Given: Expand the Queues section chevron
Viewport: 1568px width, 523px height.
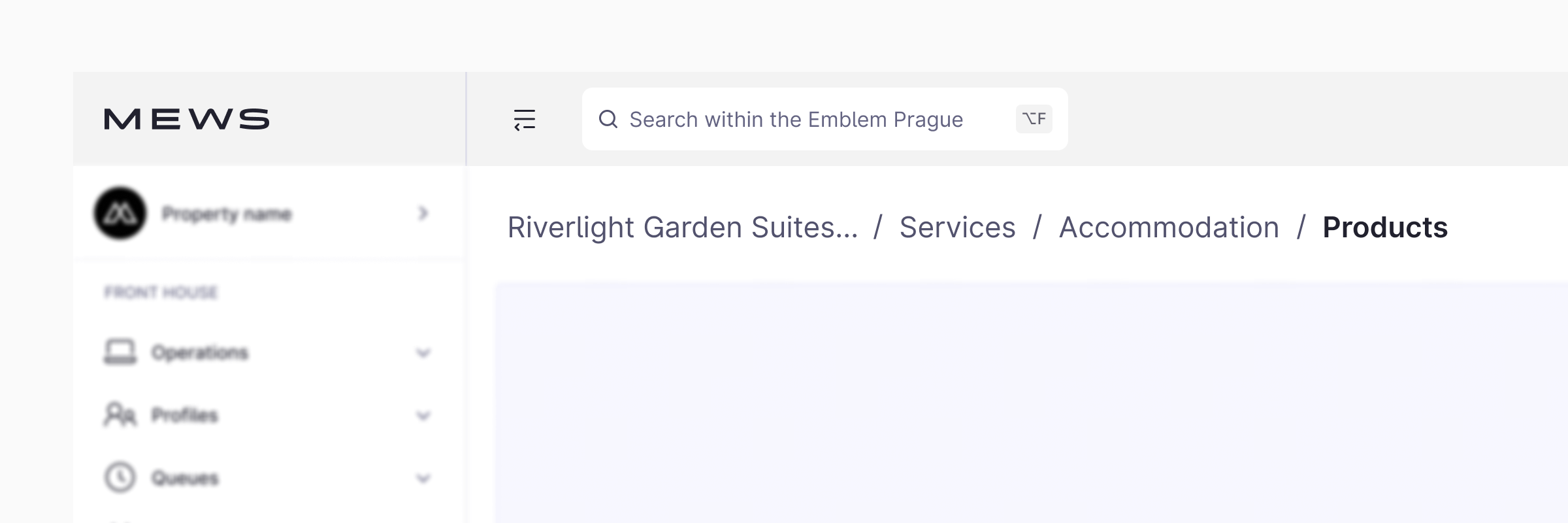Looking at the screenshot, I should pyautogui.click(x=423, y=479).
